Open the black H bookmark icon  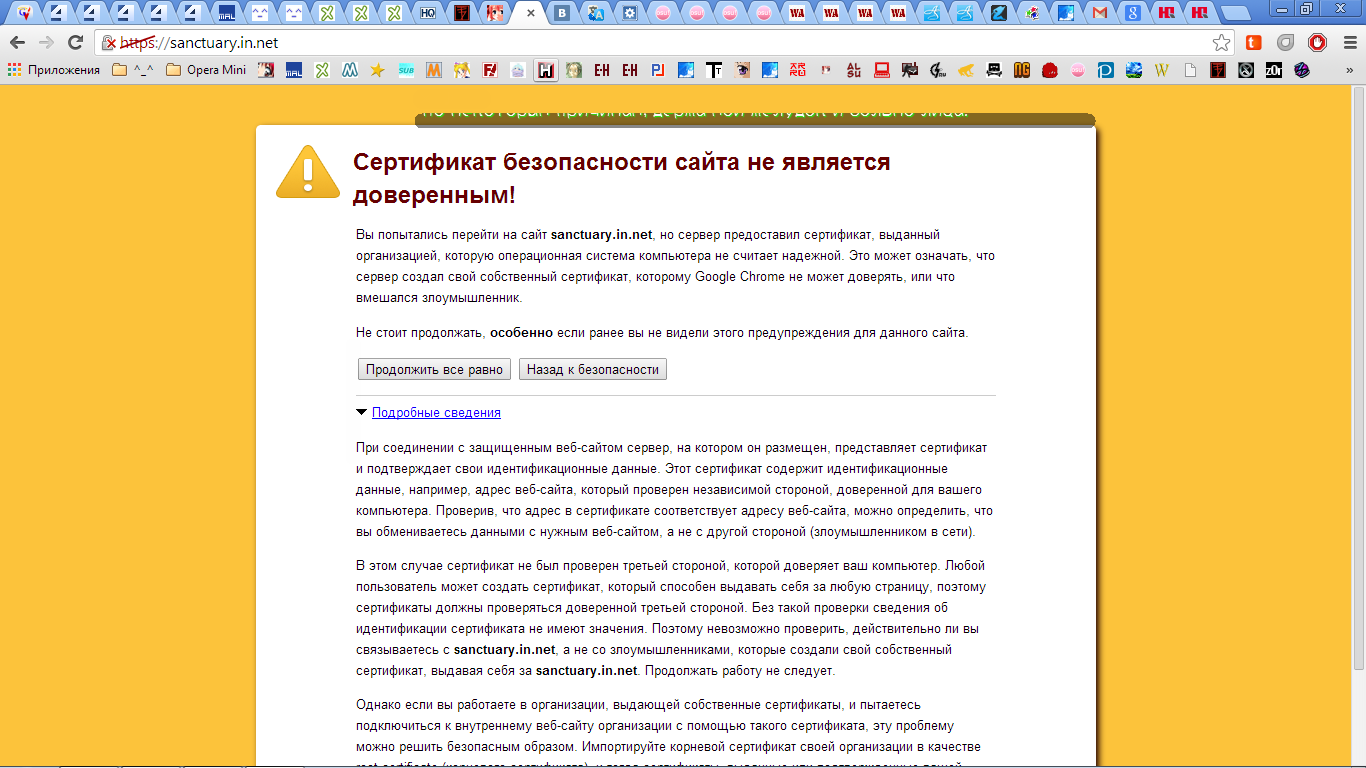[545, 70]
